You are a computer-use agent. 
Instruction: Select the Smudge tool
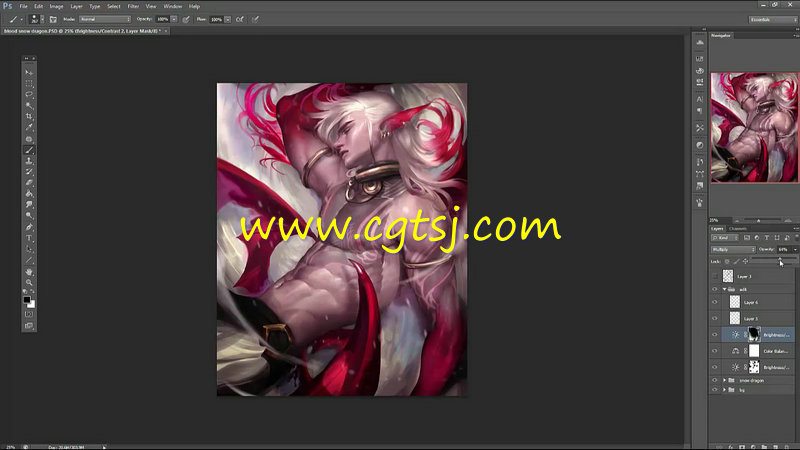point(29,205)
